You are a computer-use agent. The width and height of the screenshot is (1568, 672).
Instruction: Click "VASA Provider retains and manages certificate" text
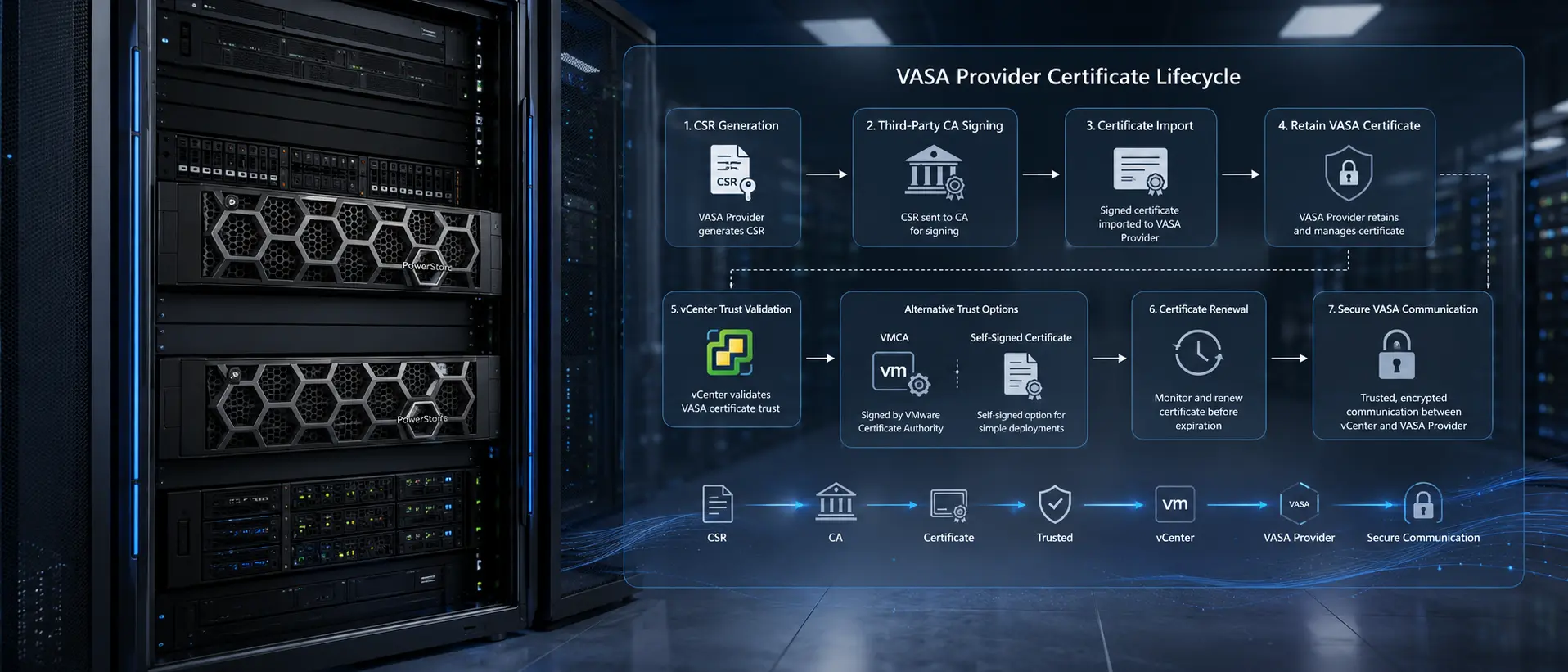[1349, 224]
